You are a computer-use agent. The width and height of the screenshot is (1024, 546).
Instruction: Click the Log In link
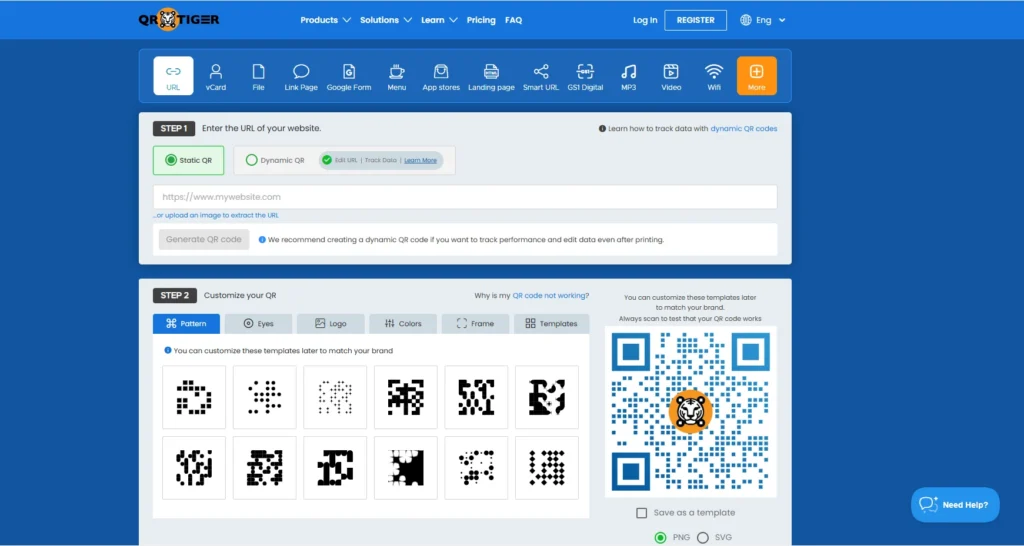click(645, 20)
